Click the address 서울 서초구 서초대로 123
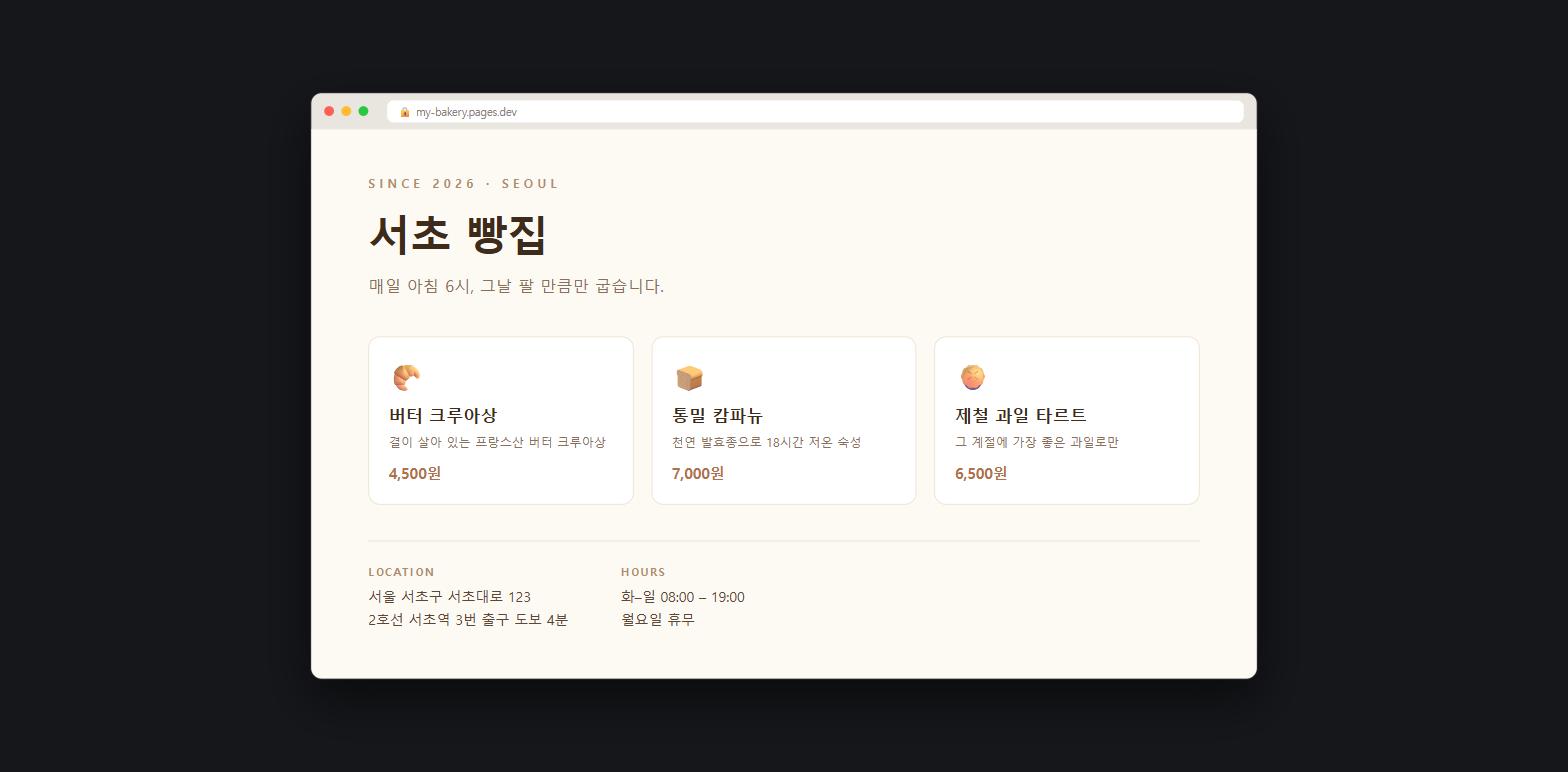Image resolution: width=1568 pixels, height=772 pixels. click(x=449, y=597)
